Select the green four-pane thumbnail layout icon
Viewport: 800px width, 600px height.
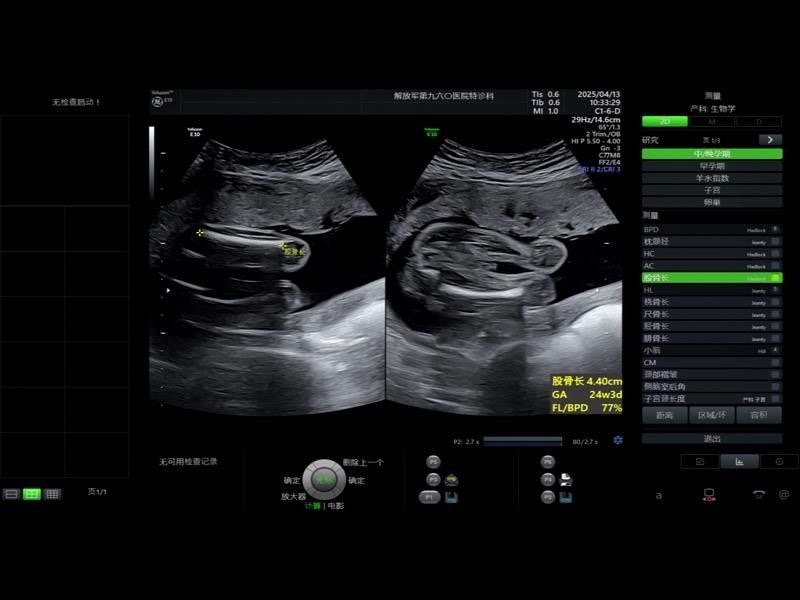[32, 494]
